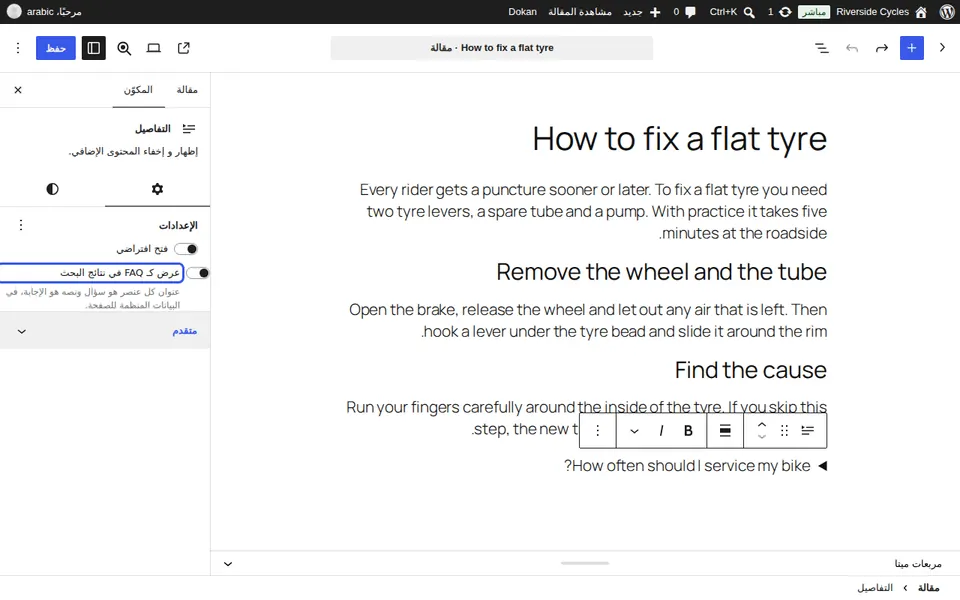Open the Styles half-circle tab in sidebar

(x=53, y=189)
